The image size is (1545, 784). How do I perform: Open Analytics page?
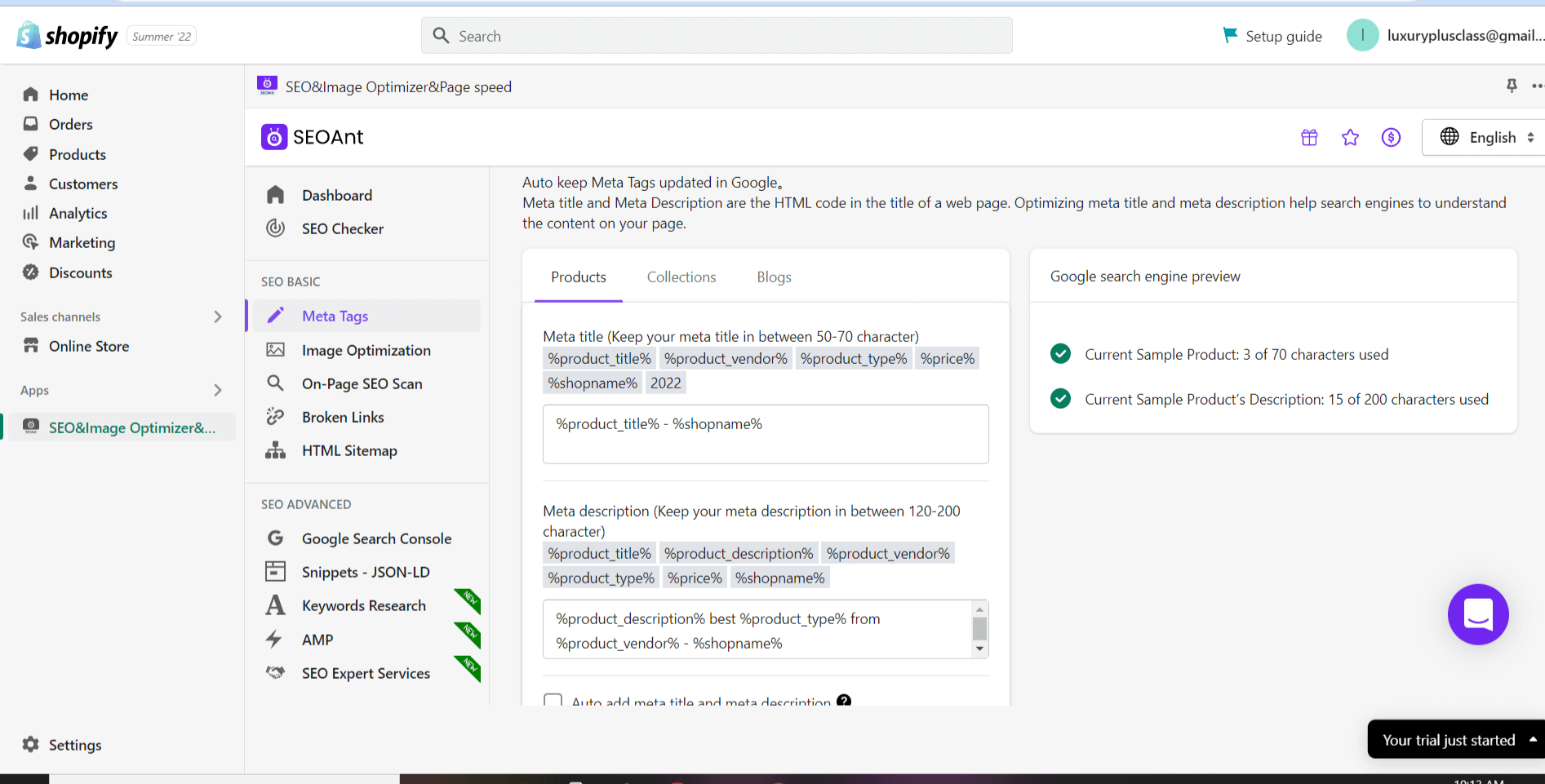(78, 213)
